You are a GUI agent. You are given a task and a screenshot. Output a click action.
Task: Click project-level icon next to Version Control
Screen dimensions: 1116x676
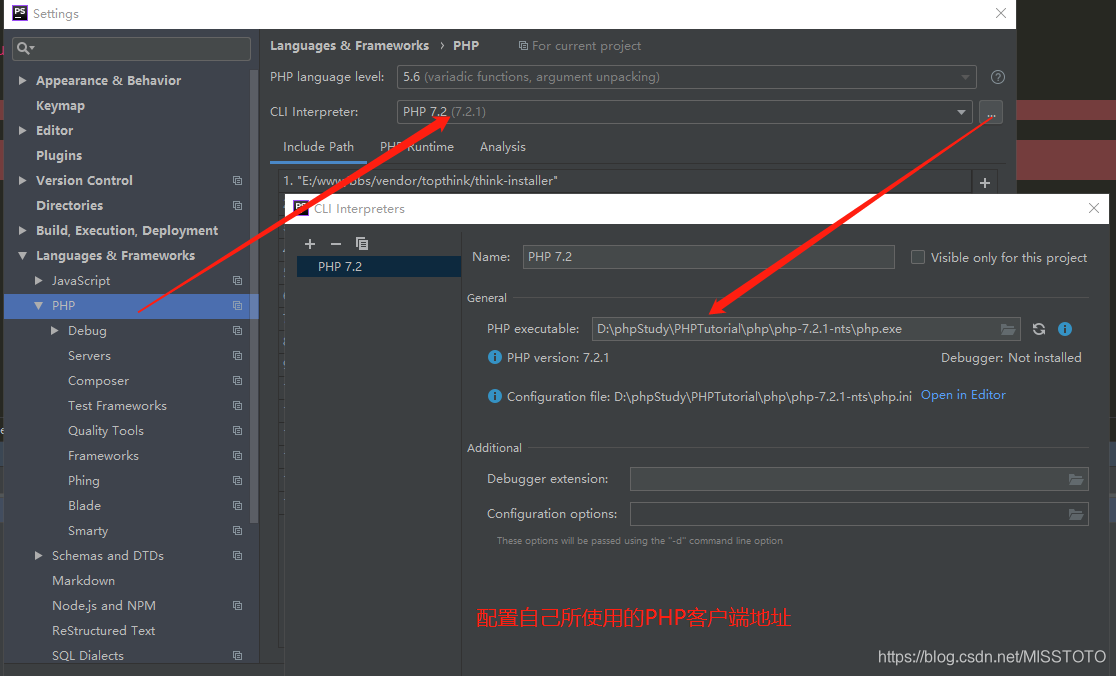238,181
